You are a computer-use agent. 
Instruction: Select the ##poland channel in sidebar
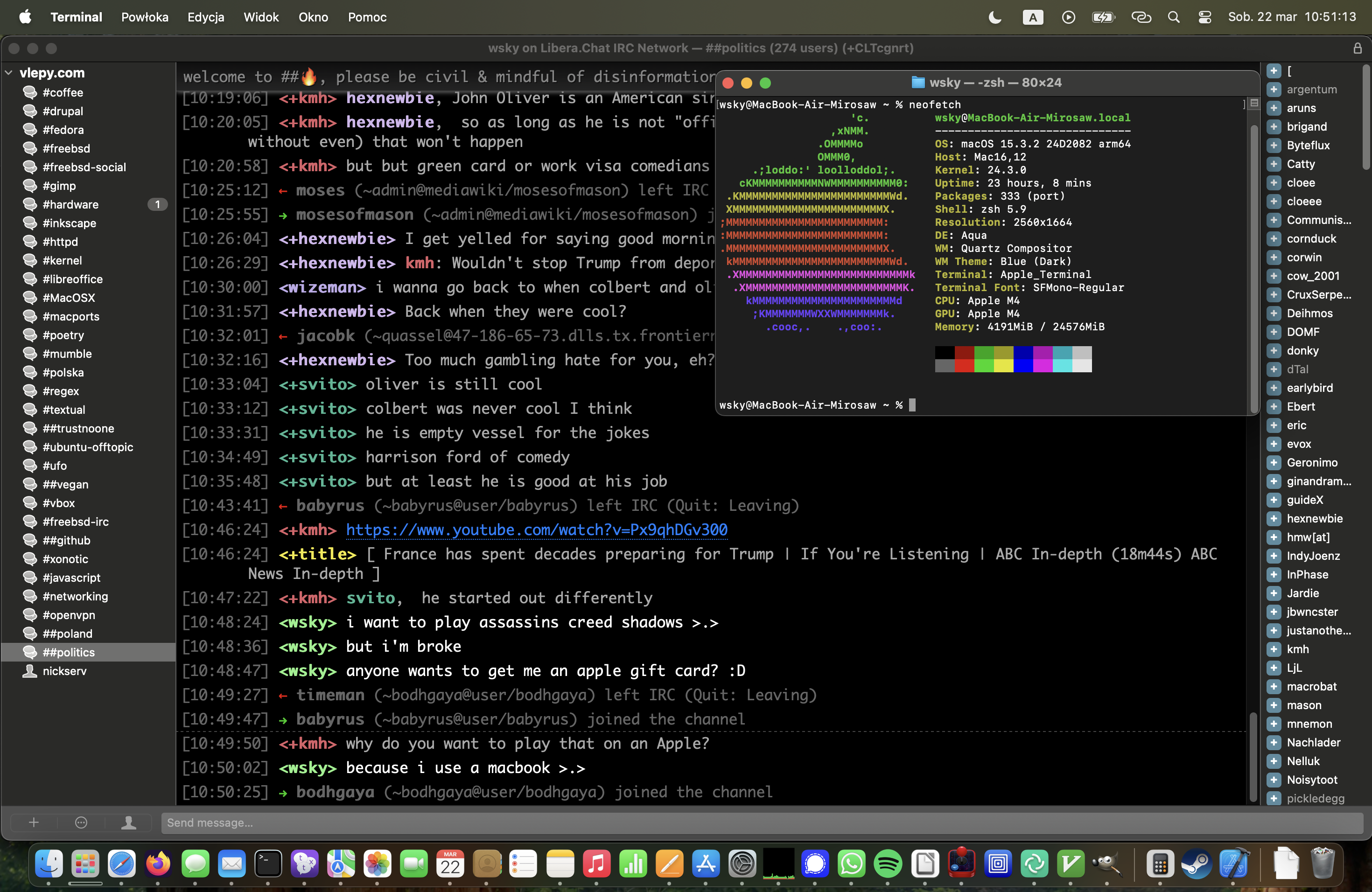tap(68, 633)
